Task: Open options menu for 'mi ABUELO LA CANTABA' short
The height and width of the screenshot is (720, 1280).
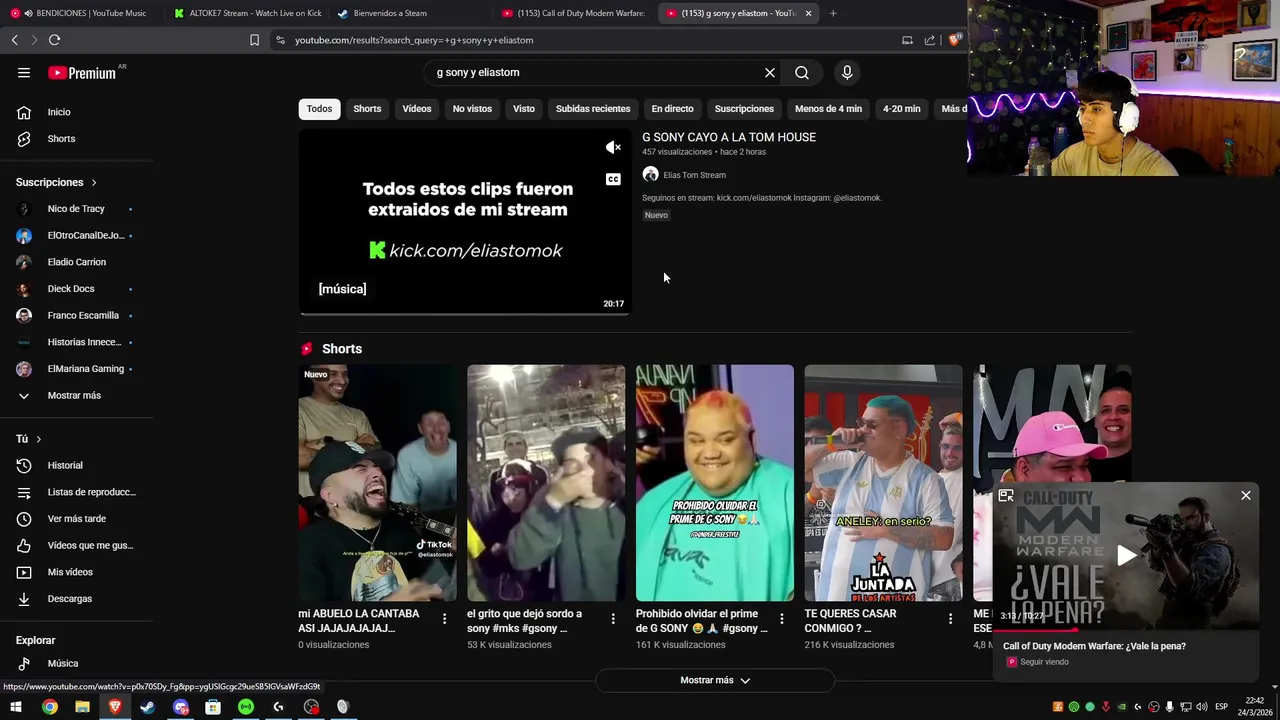Action: (444, 619)
